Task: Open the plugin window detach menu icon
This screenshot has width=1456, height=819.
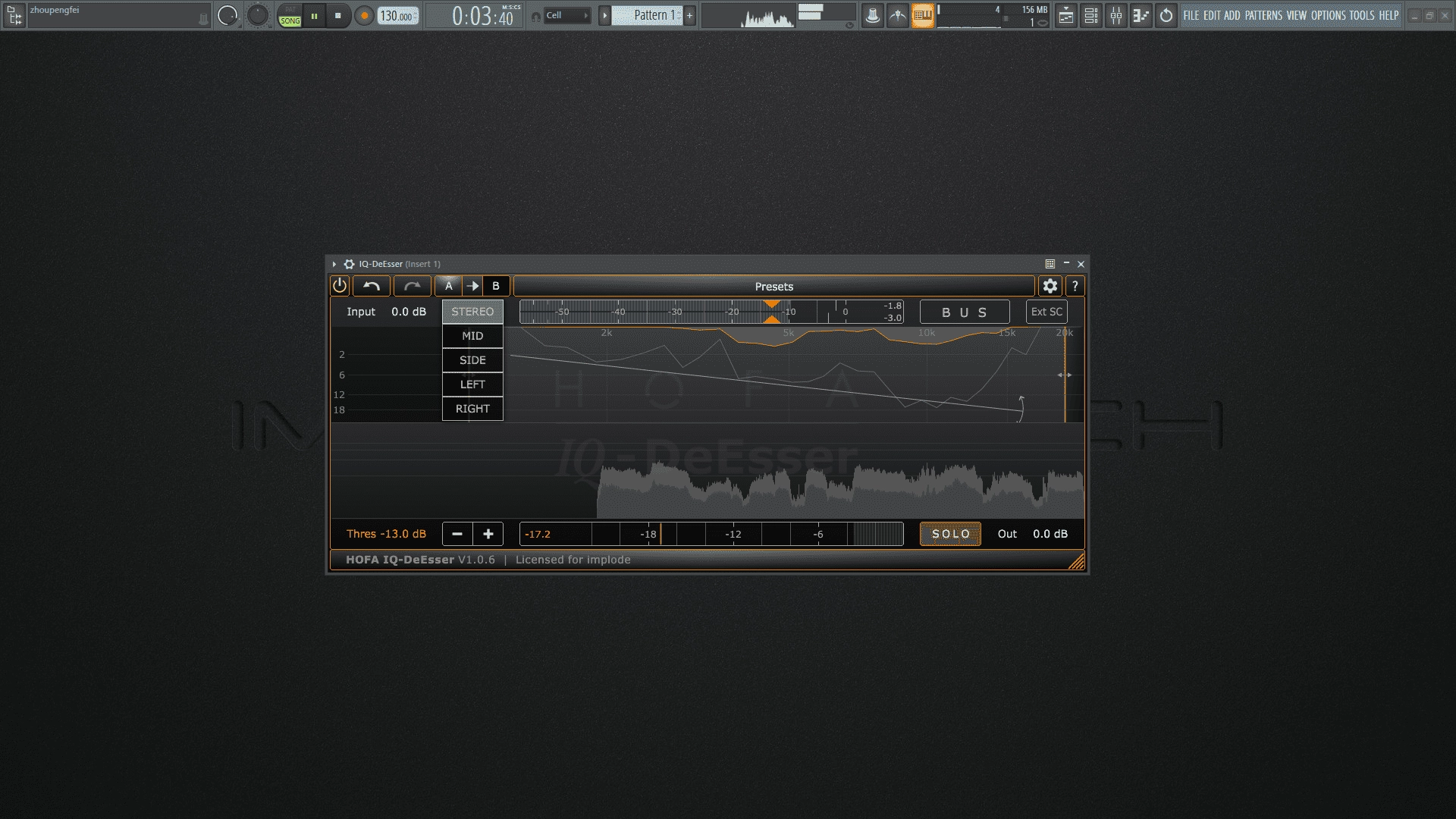Action: click(x=1050, y=264)
